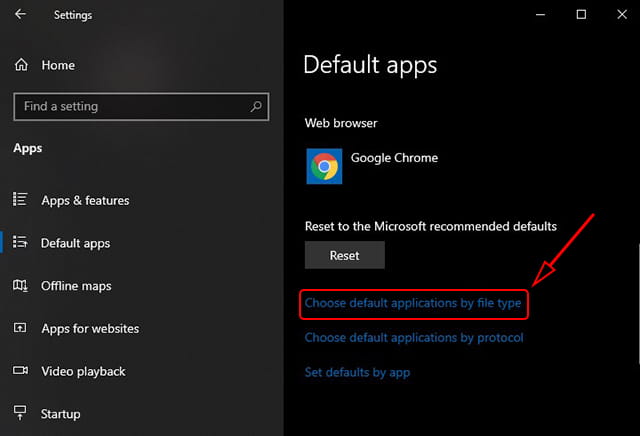
Task: Go to the Startup section
Action: click(60, 414)
